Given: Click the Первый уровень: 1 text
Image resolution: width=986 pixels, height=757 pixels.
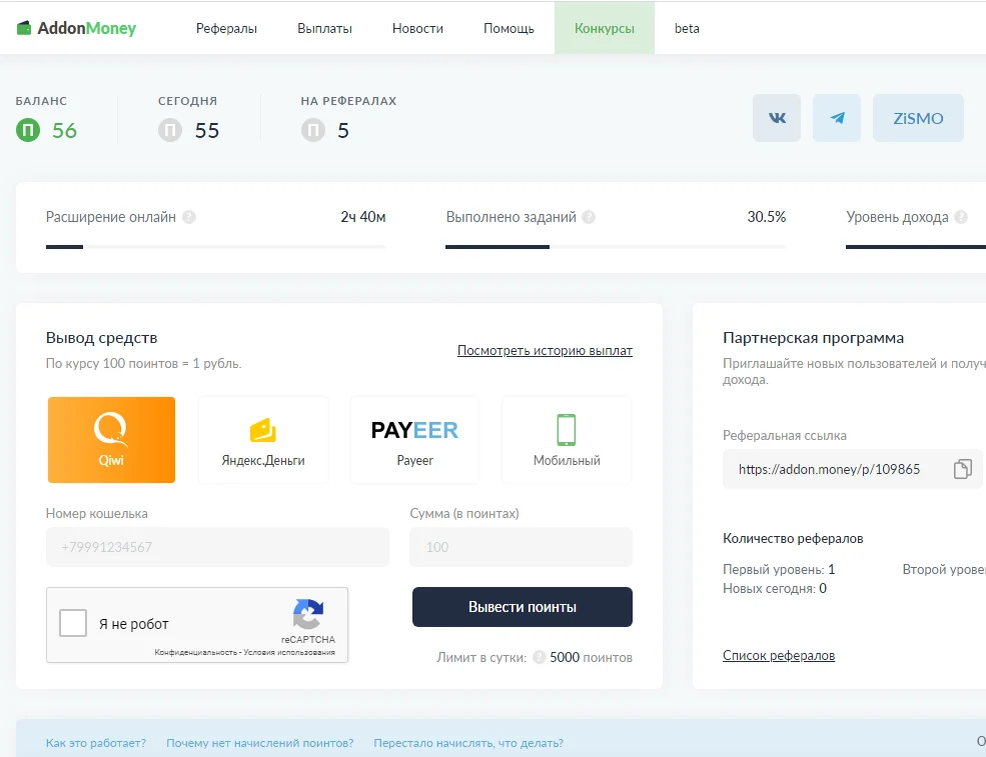Looking at the screenshot, I should tap(778, 570).
